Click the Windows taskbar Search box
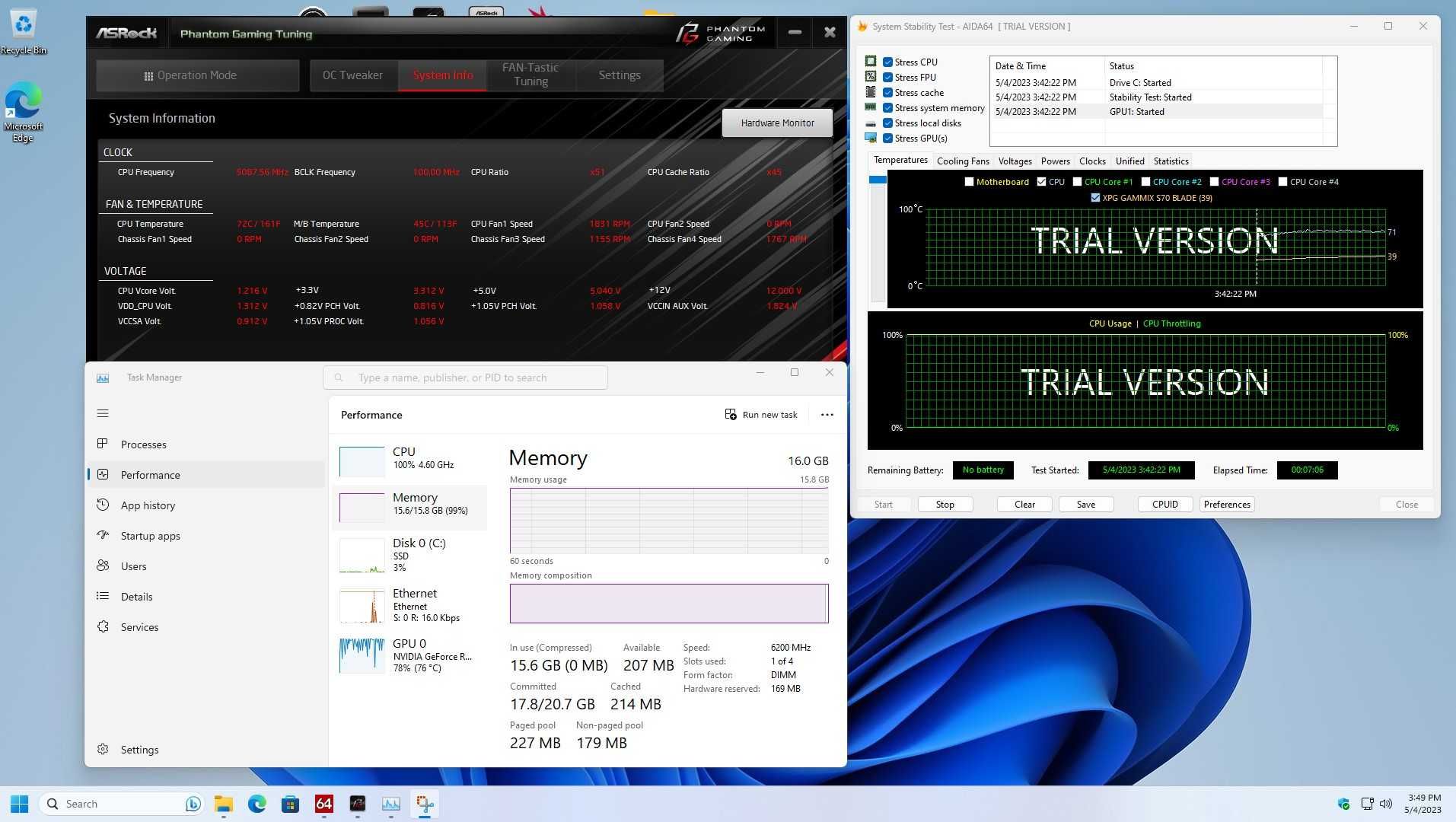Image resolution: width=1456 pixels, height=822 pixels. [x=122, y=804]
